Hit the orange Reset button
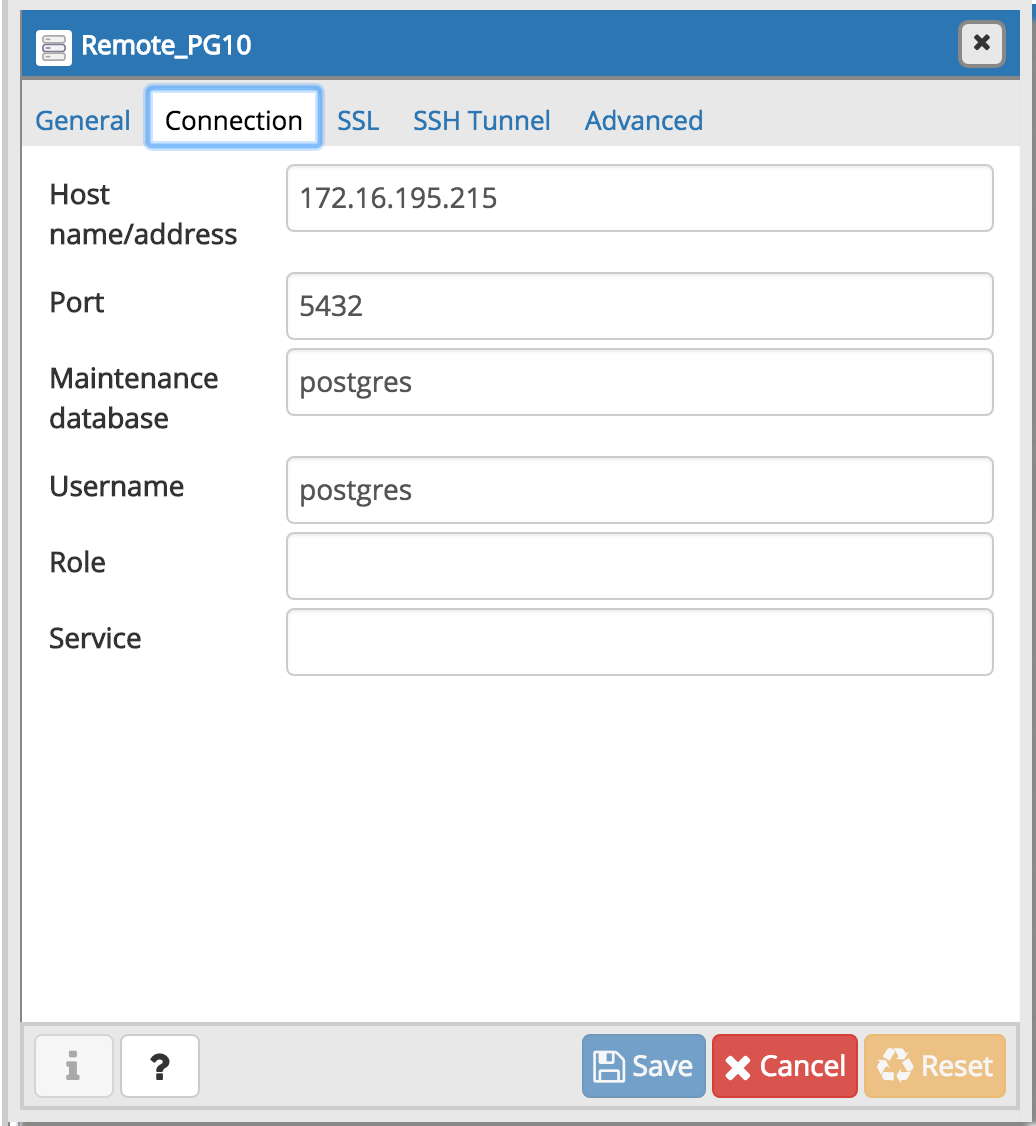Screen dimensions: 1036x1126 coord(934,1066)
